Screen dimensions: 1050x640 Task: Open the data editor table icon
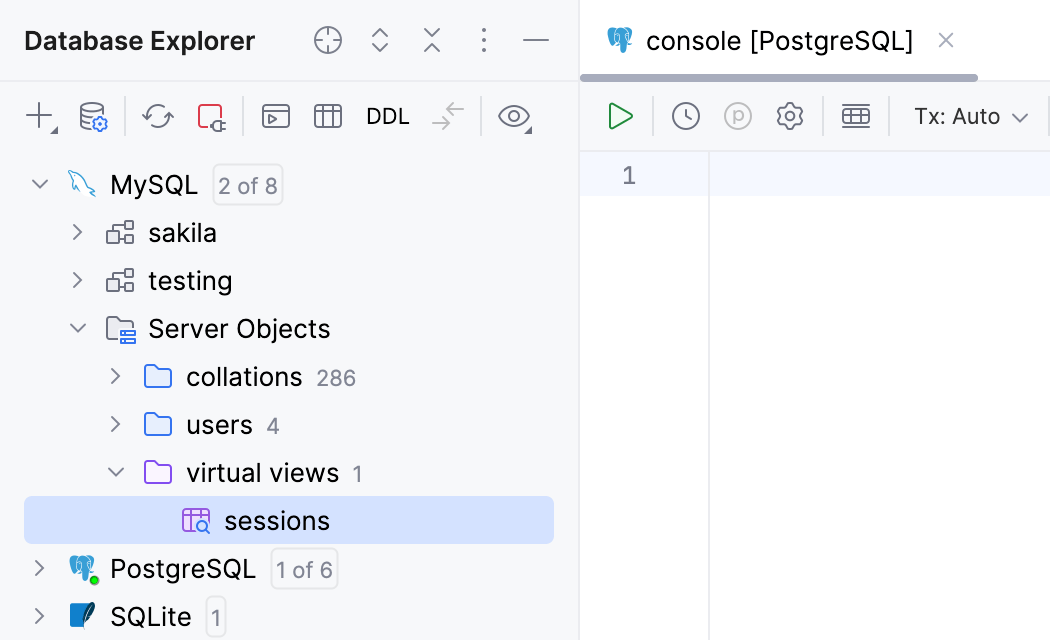point(327,116)
